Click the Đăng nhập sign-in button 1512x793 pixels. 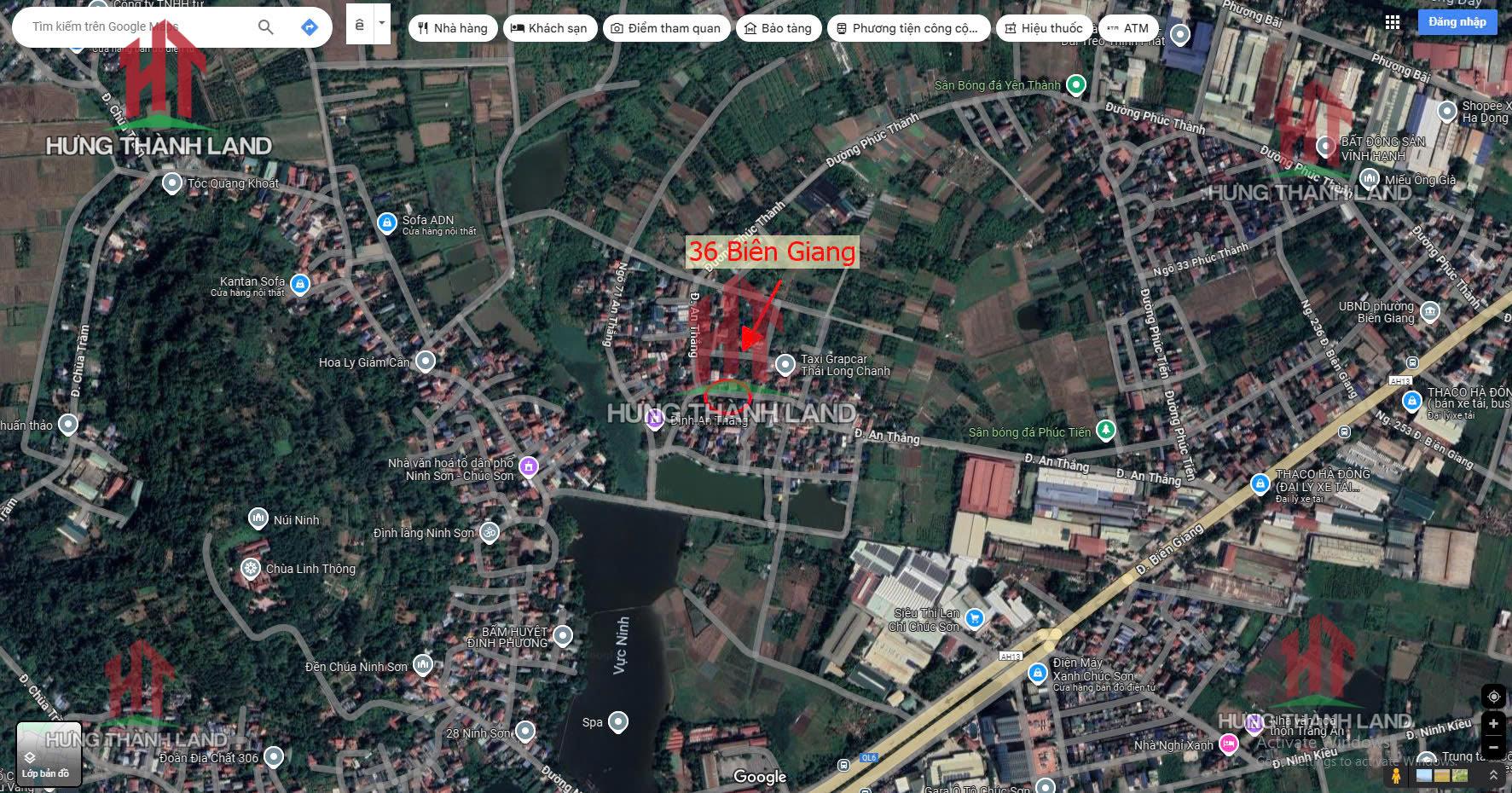pyautogui.click(x=1457, y=22)
